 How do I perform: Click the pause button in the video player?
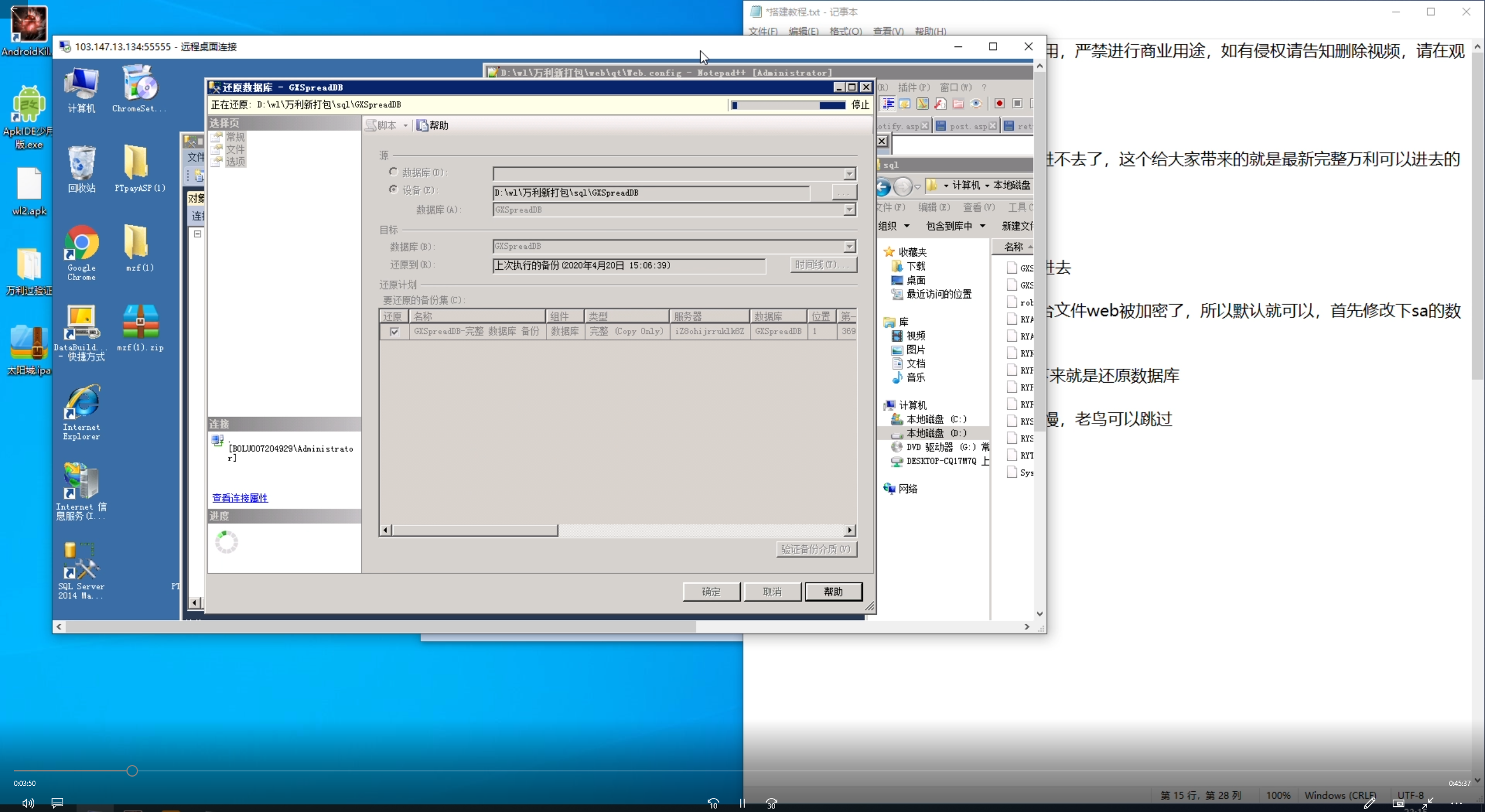pyautogui.click(x=742, y=803)
